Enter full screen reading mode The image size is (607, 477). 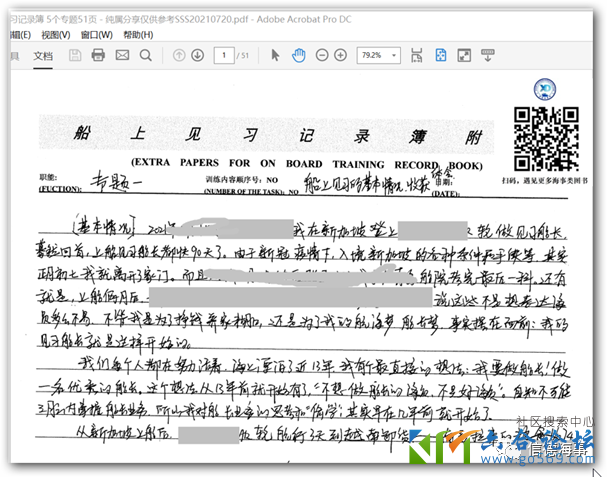464,55
